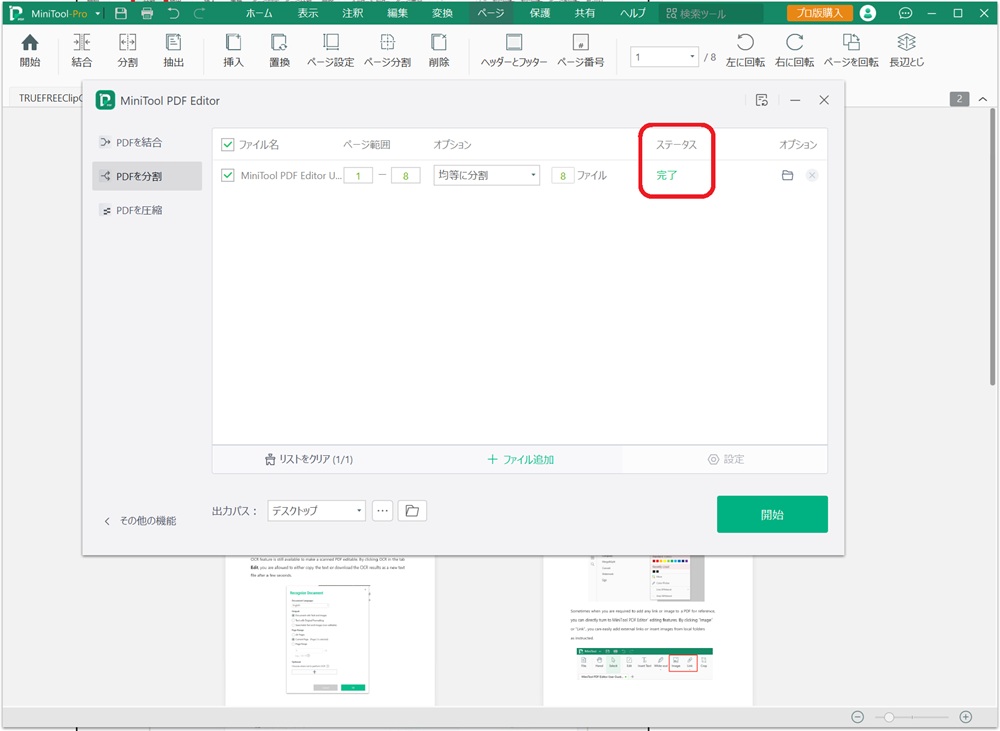Select the ページ分割 page split tool
1000x731 pixels.
click(387, 50)
